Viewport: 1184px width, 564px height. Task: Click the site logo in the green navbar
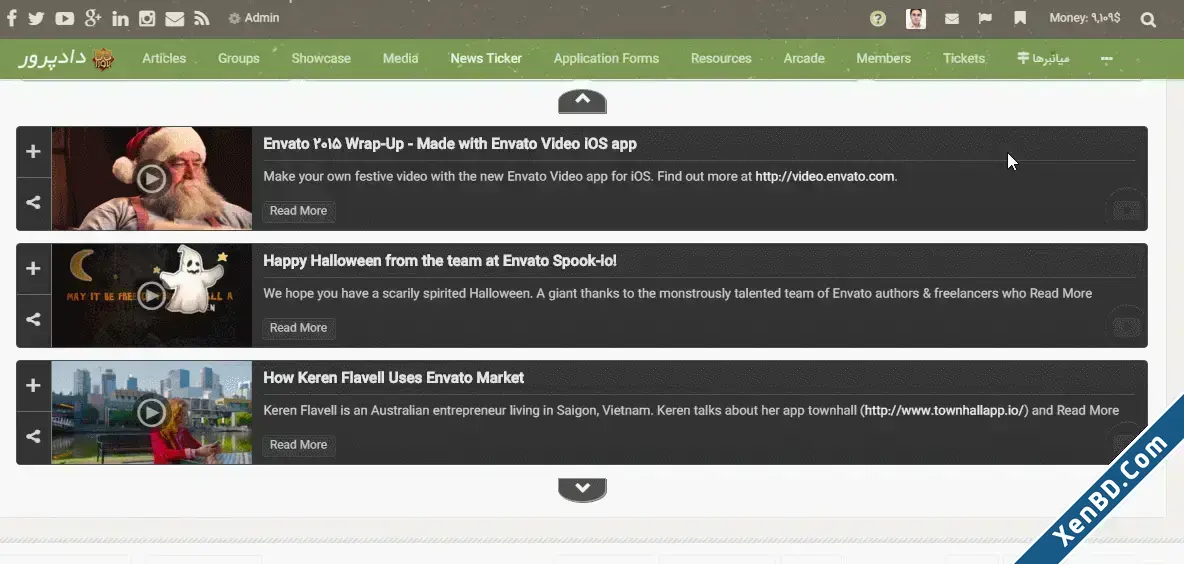[x=66, y=58]
